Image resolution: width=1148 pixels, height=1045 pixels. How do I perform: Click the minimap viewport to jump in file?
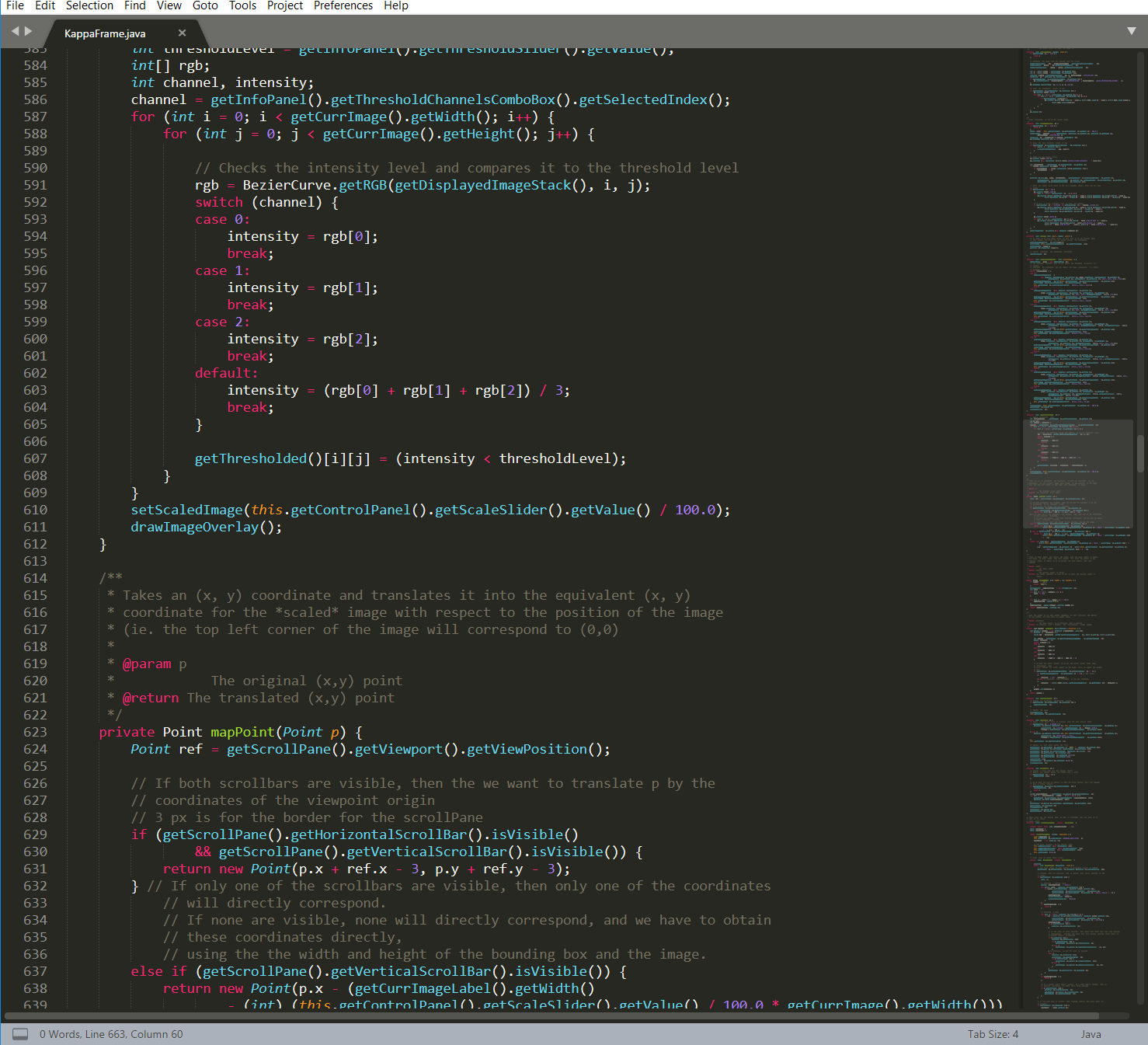point(1078,474)
